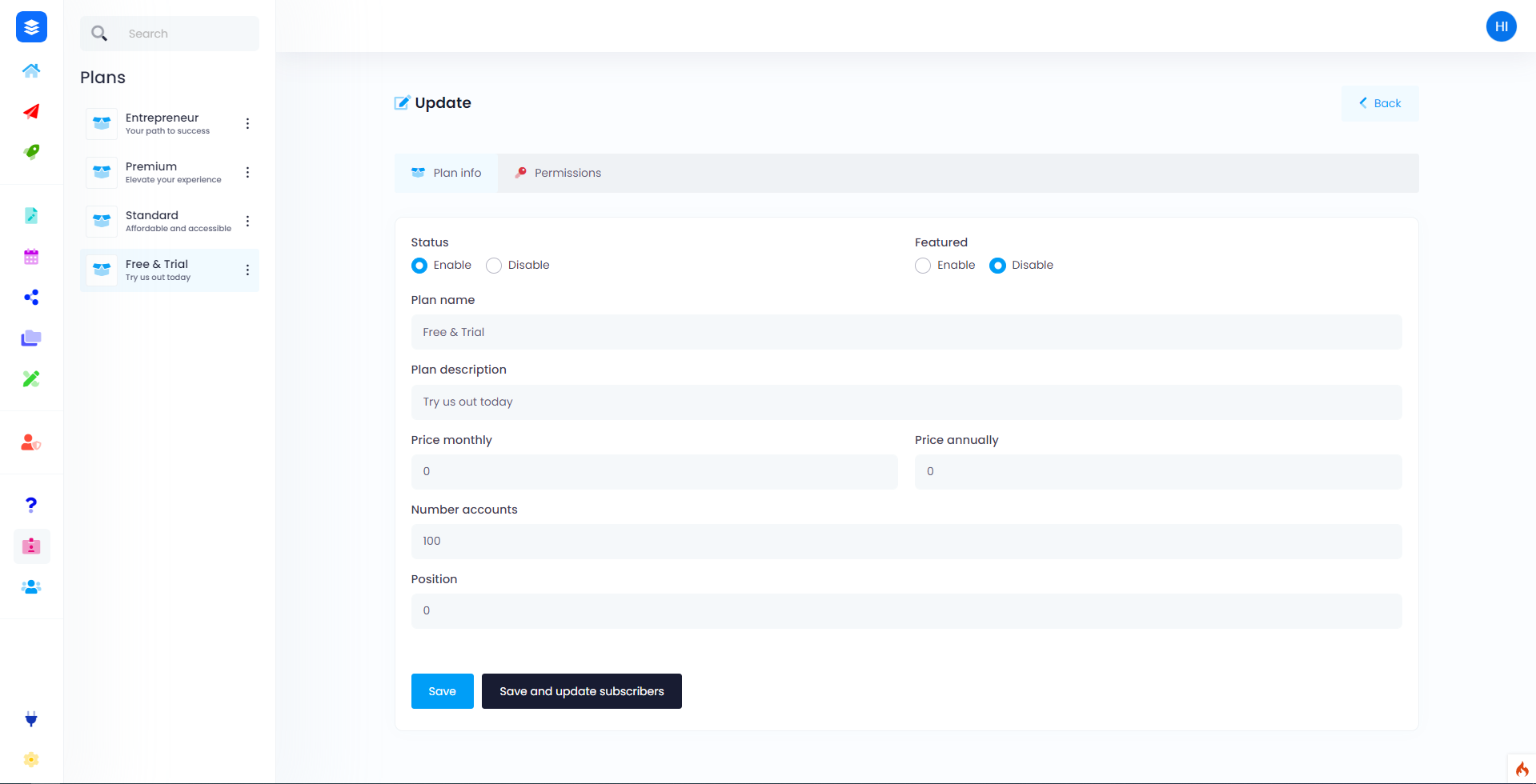Select the Premium plan entry
The width and height of the screenshot is (1536, 784).
[x=170, y=173]
